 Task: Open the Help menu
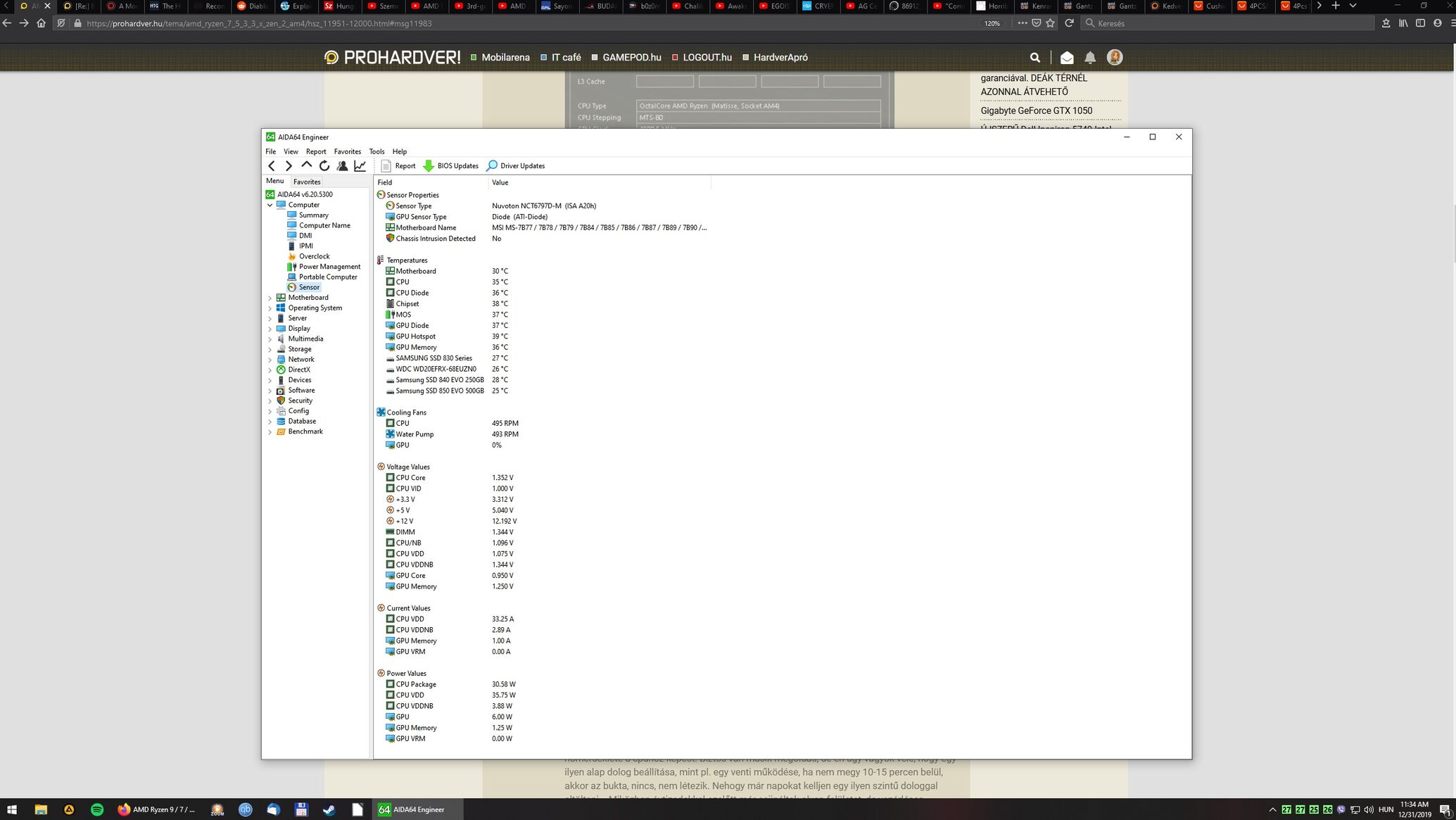pos(400,151)
